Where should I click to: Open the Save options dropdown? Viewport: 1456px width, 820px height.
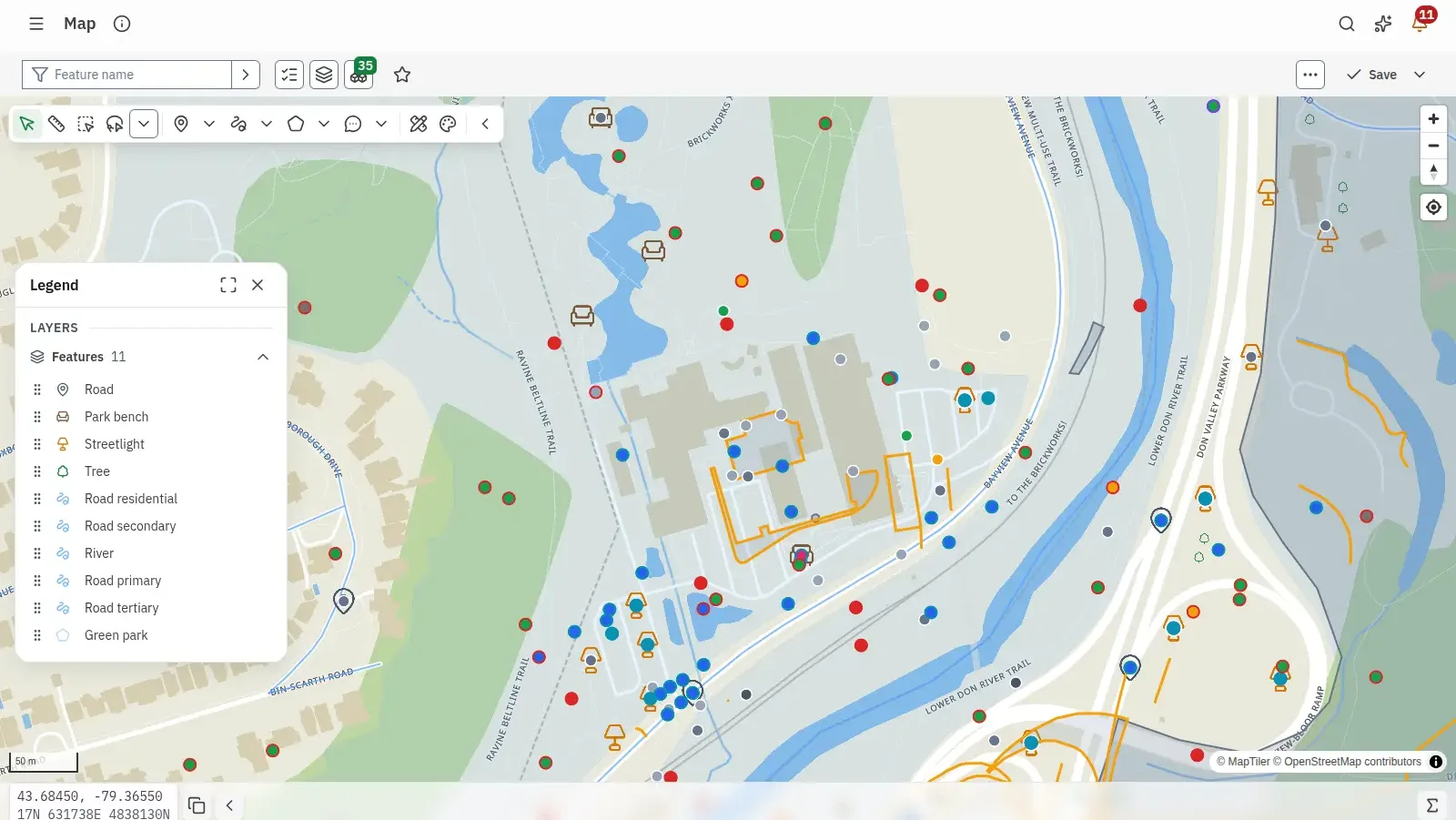pos(1420,75)
